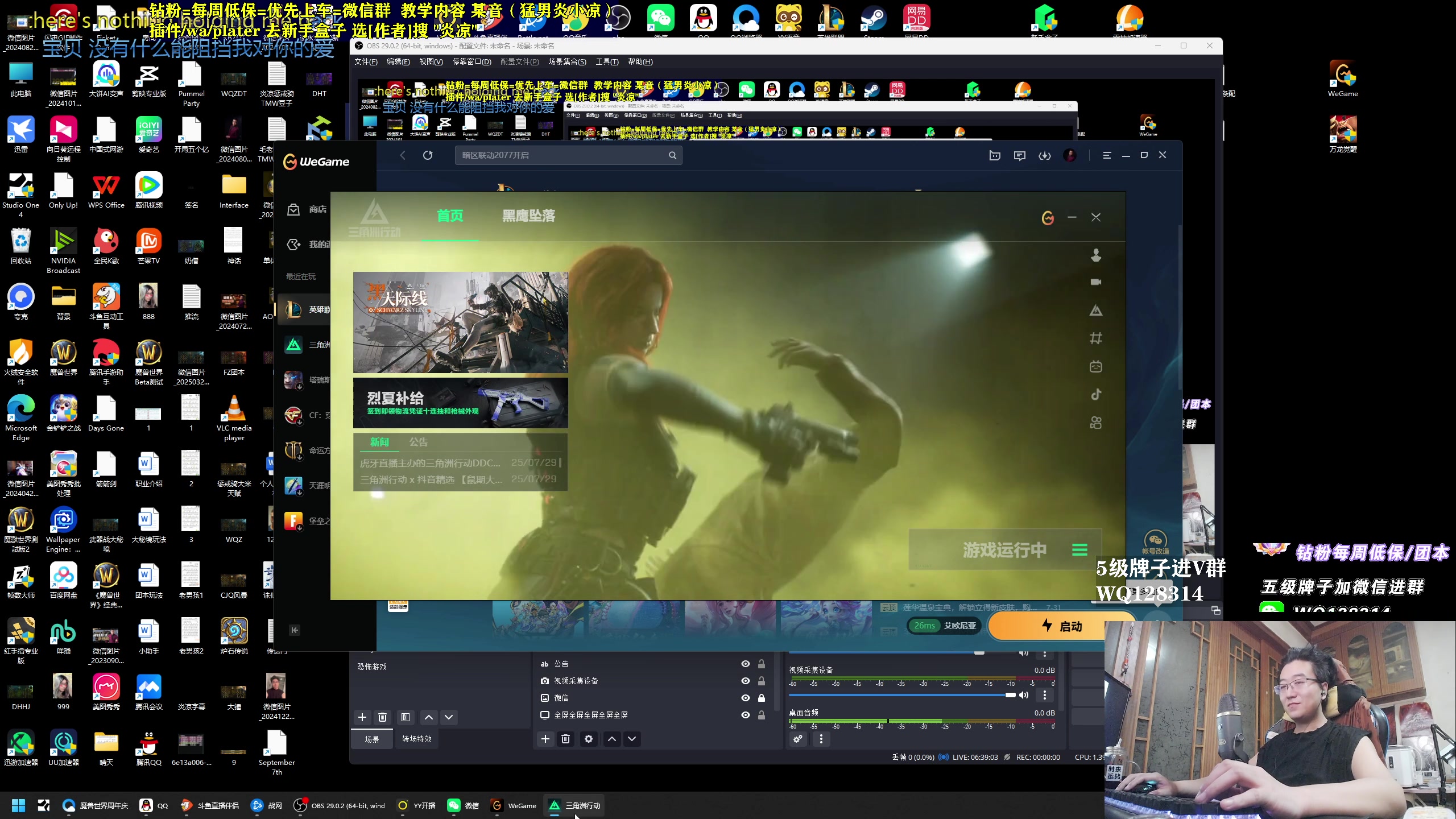Open the 烈夏补给 banner
The width and height of the screenshot is (1456, 819).
[460, 403]
